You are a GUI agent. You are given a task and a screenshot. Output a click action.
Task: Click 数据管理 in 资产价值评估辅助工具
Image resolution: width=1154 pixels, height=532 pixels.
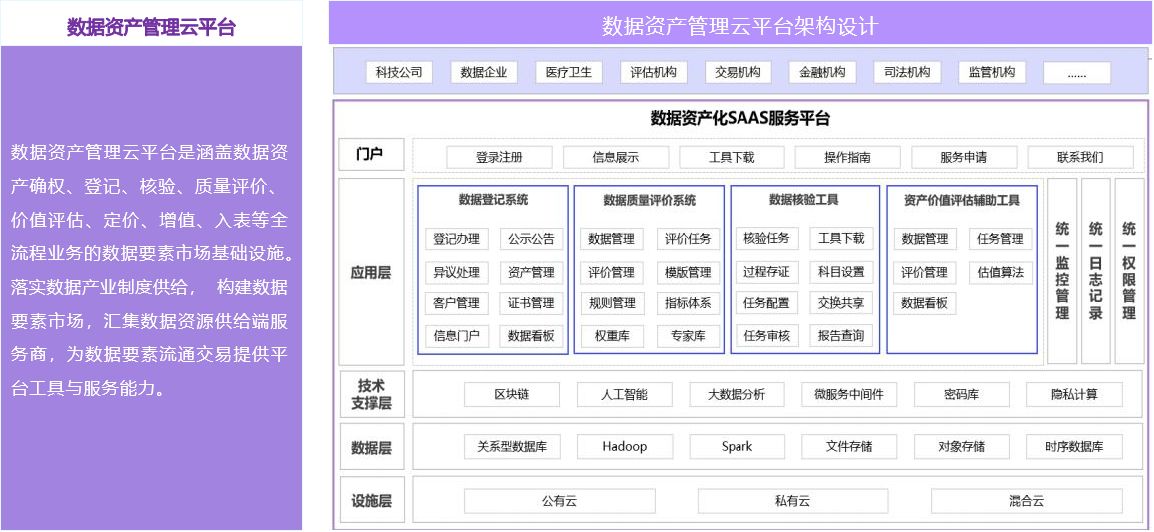point(925,238)
